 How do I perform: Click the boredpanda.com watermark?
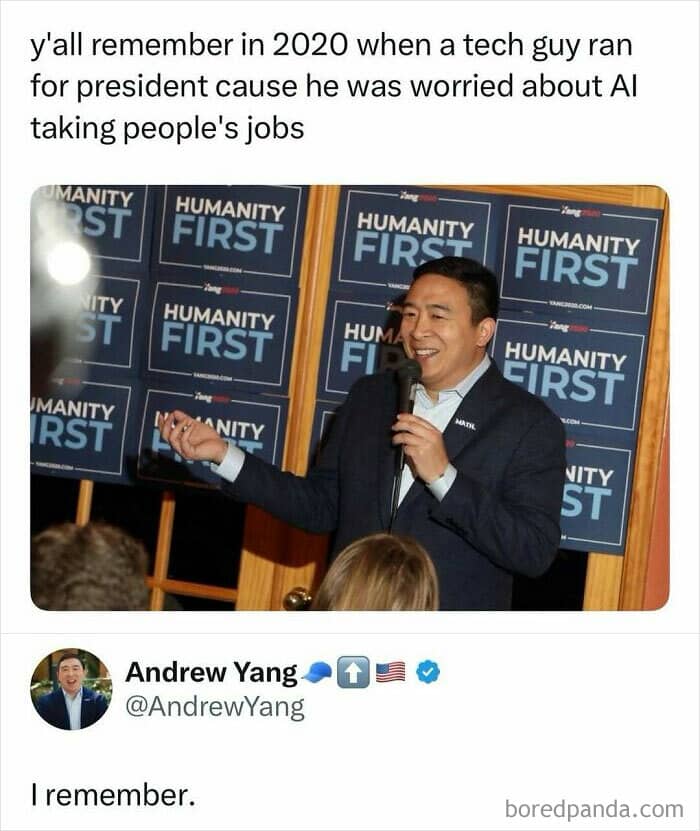pyautogui.click(x=594, y=809)
